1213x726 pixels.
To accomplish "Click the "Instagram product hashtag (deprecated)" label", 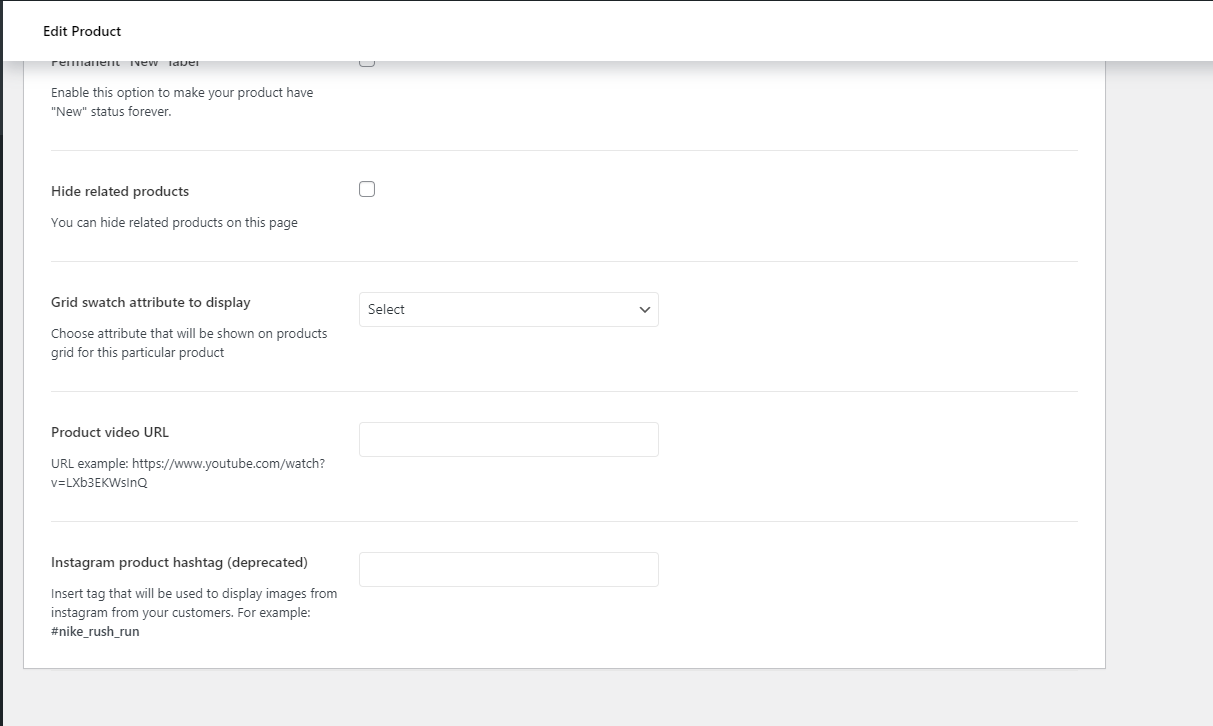I will point(179,562).
